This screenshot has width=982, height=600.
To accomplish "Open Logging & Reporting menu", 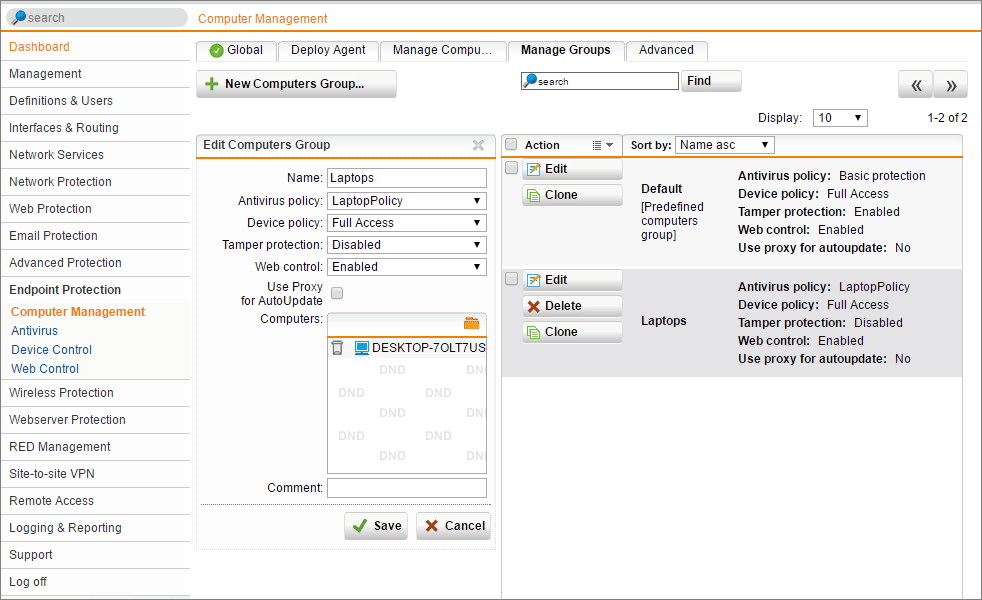I will [x=65, y=527].
